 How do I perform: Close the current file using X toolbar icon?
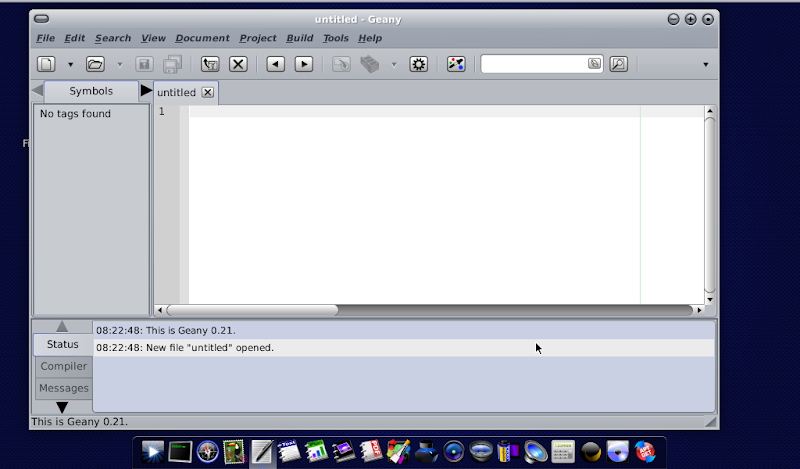238,64
